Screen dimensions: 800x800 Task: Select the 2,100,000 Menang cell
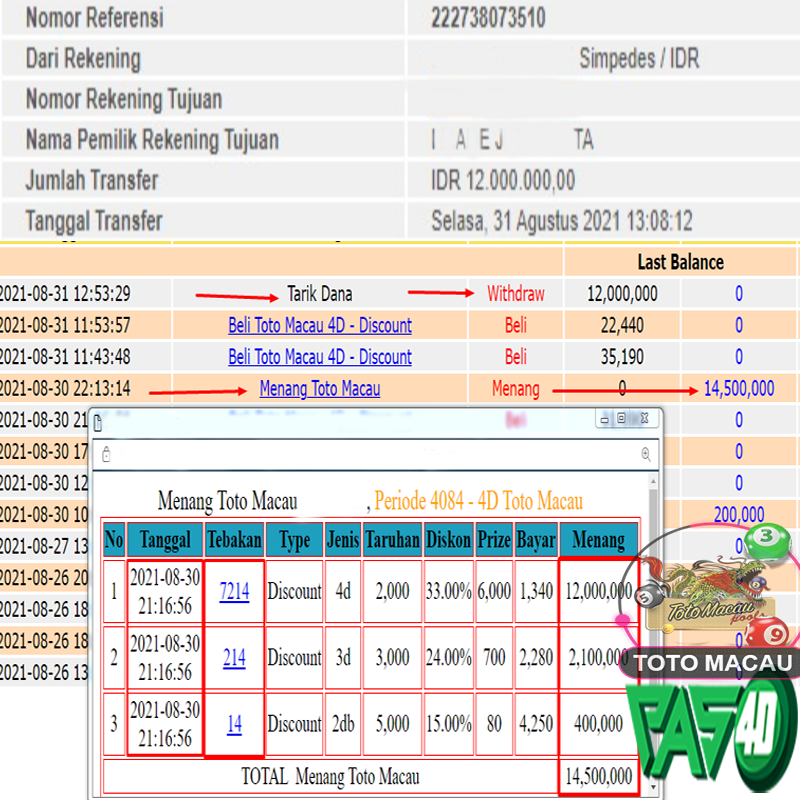pos(598,658)
